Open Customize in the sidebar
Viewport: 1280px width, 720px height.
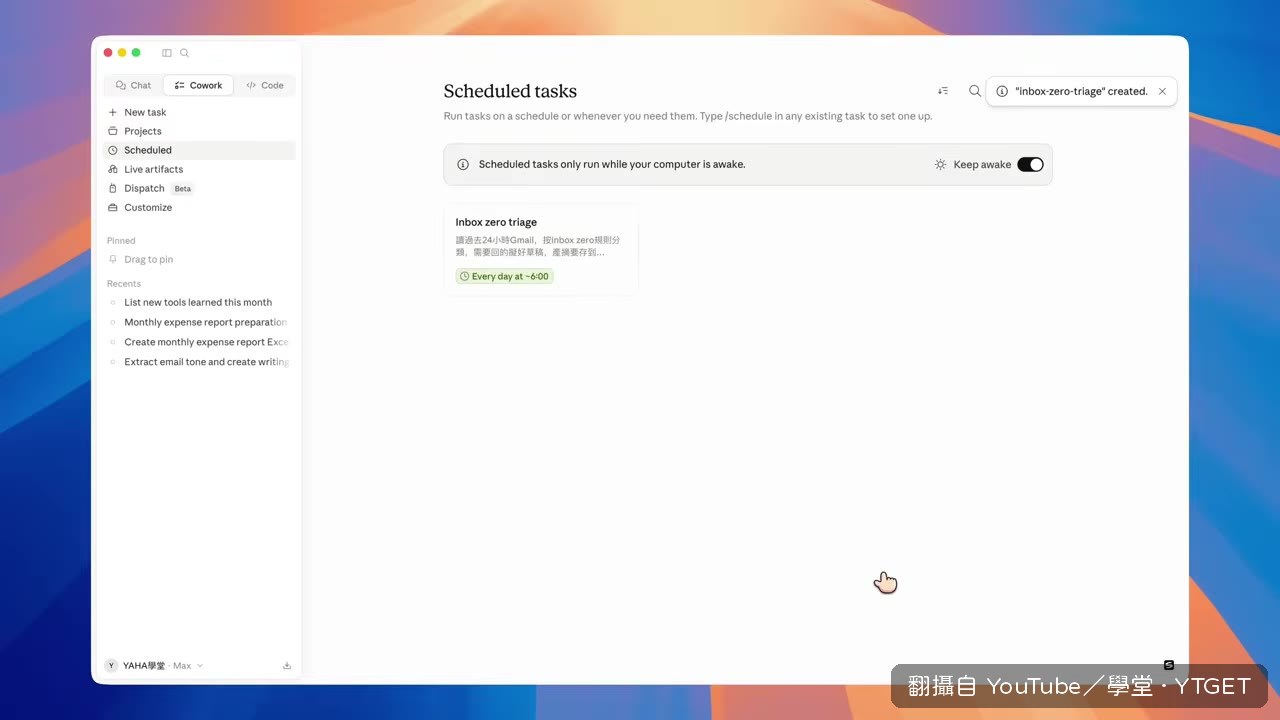[199, 207]
